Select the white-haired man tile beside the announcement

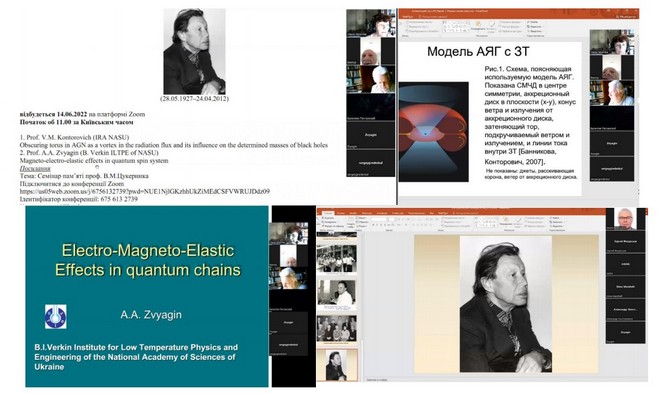pos(370,79)
